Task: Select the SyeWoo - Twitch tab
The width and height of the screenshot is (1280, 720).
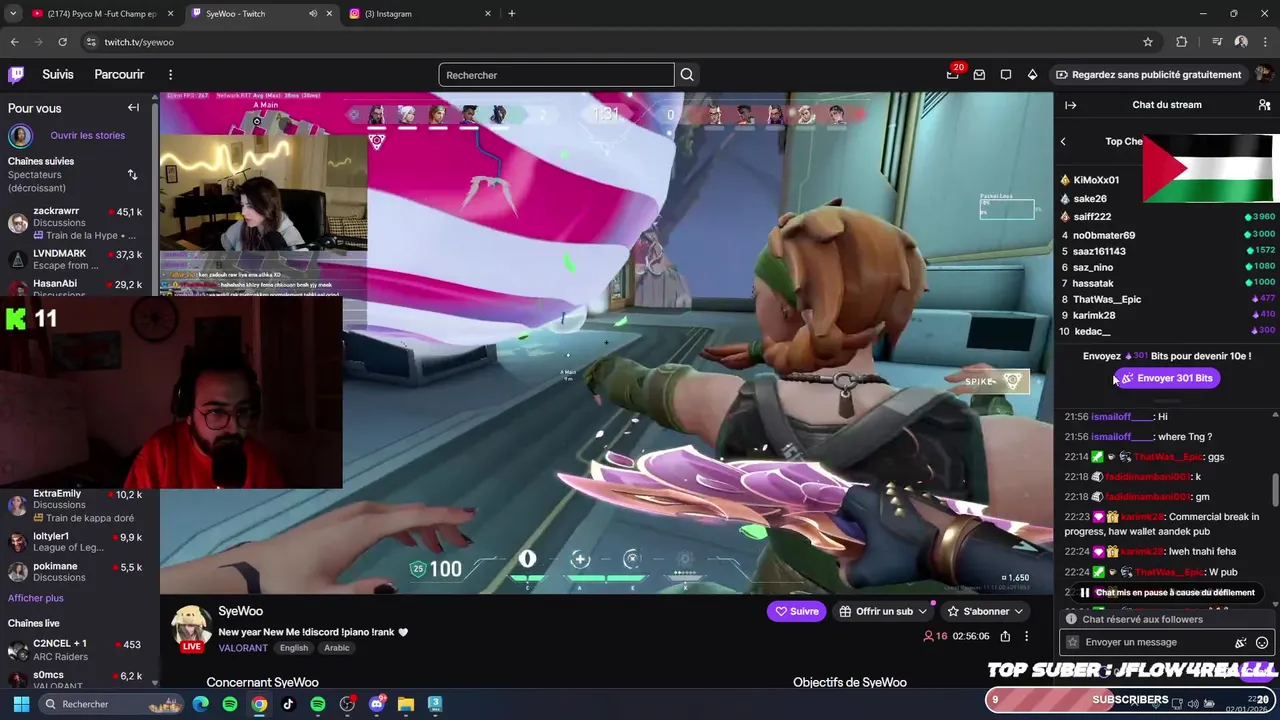Action: 262,14
